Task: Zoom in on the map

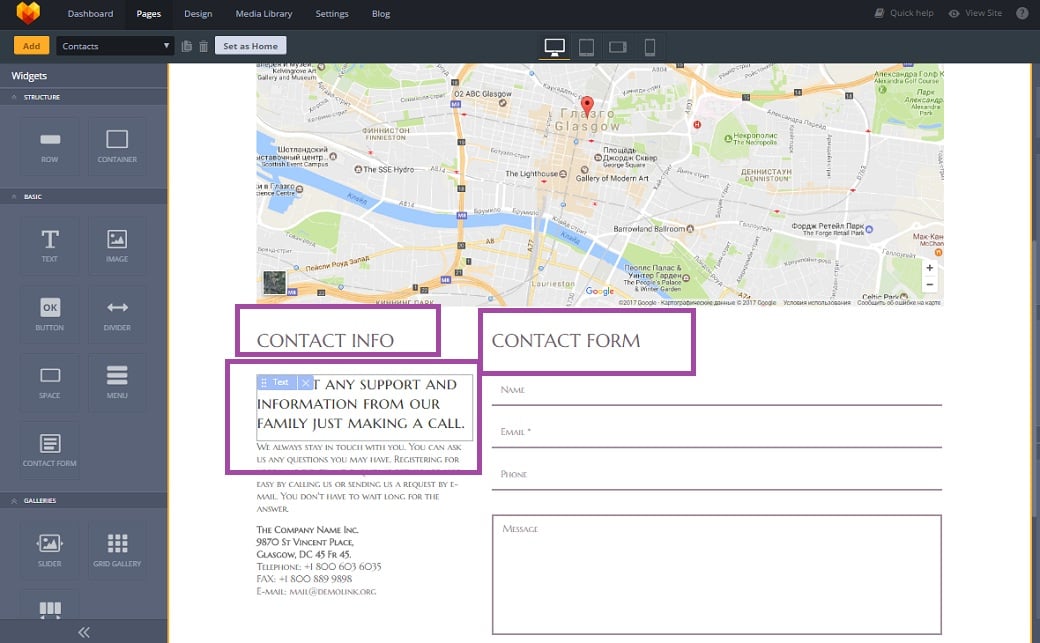Action: coord(930,268)
